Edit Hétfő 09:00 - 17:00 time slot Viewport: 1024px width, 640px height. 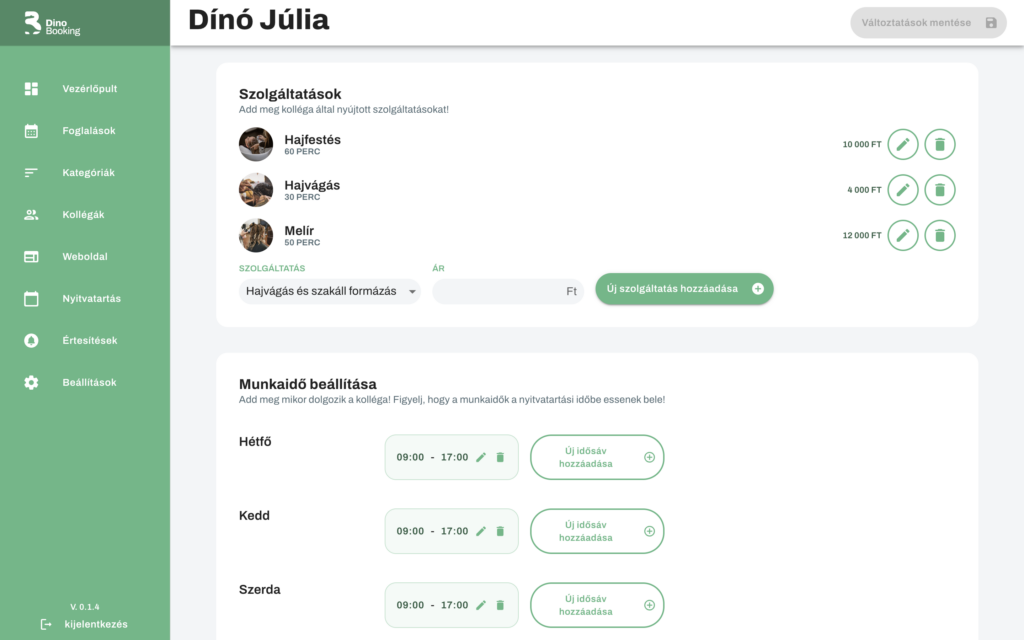[x=481, y=457]
